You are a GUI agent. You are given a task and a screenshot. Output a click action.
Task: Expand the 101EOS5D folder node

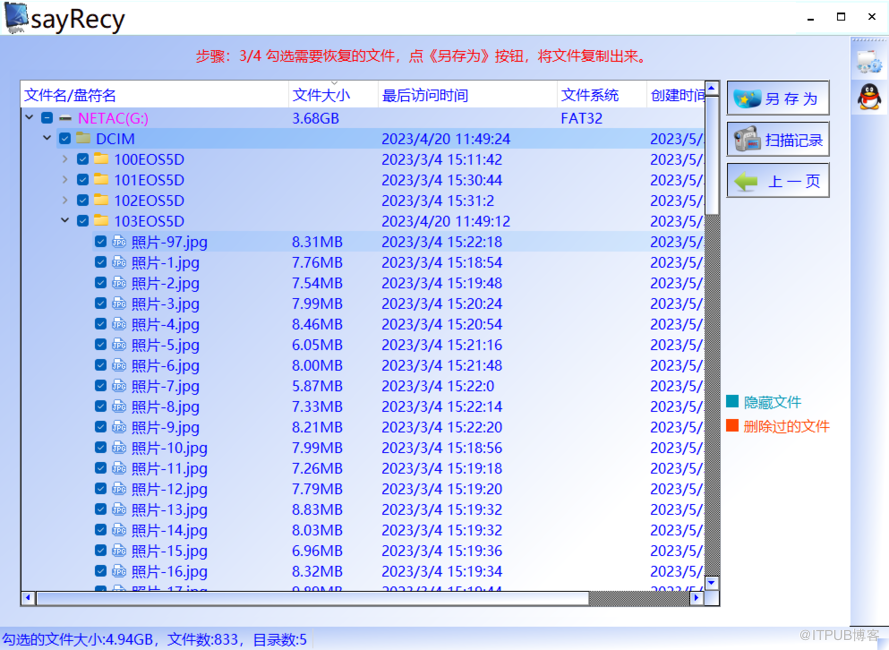[65, 180]
